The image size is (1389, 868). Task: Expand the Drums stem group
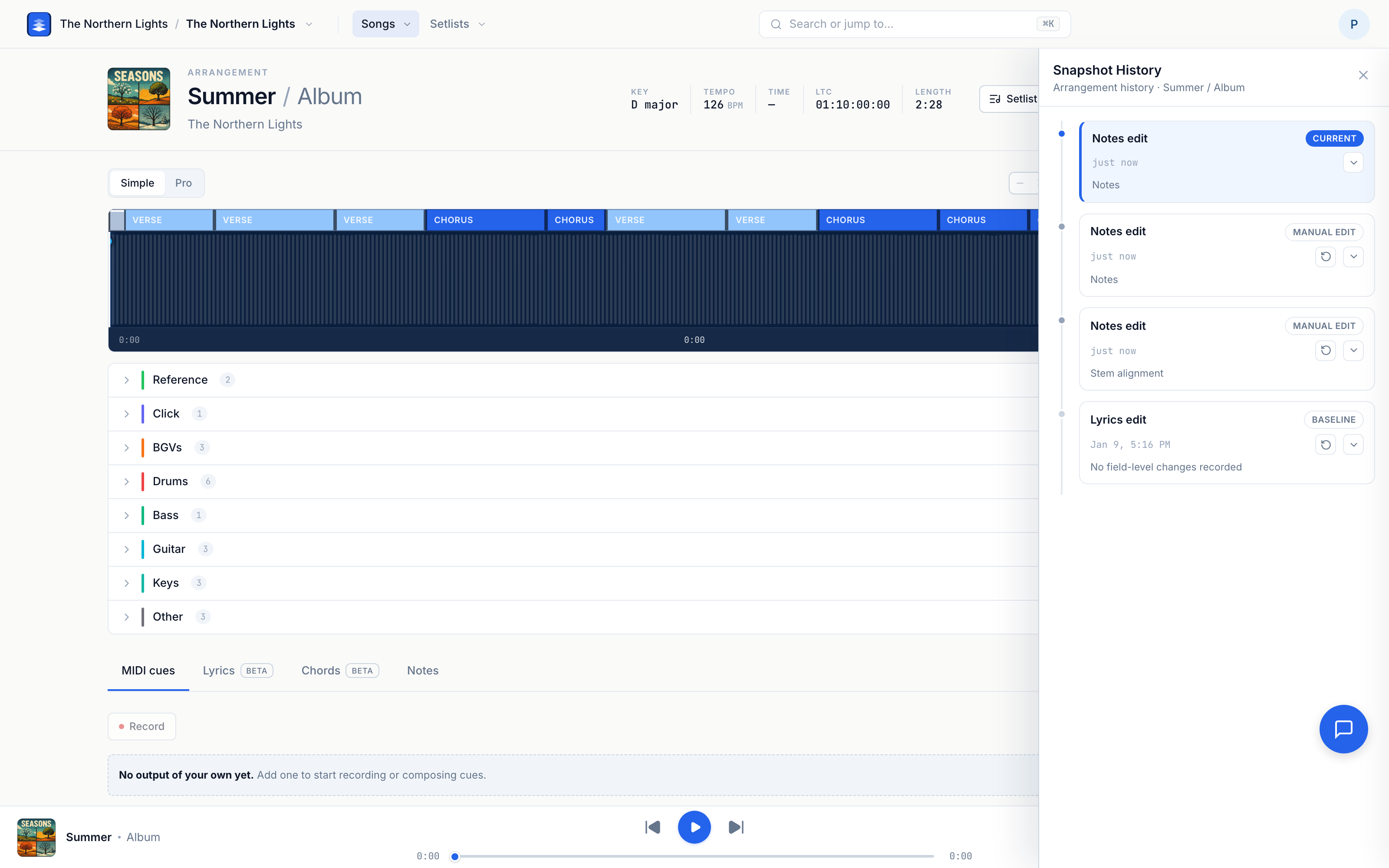(126, 482)
